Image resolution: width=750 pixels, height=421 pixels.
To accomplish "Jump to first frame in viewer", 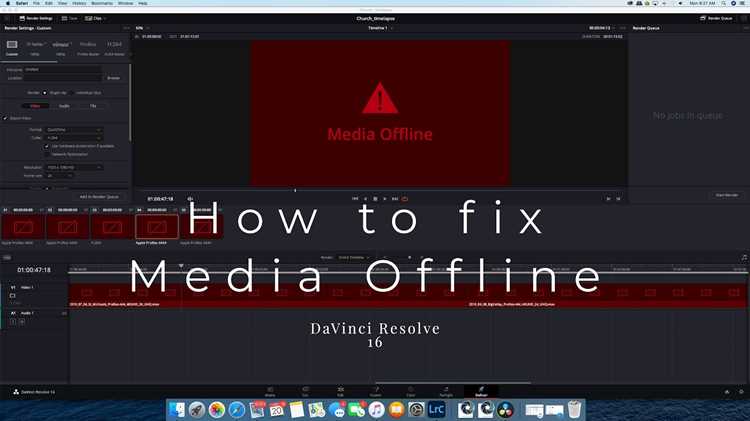I will coord(355,199).
